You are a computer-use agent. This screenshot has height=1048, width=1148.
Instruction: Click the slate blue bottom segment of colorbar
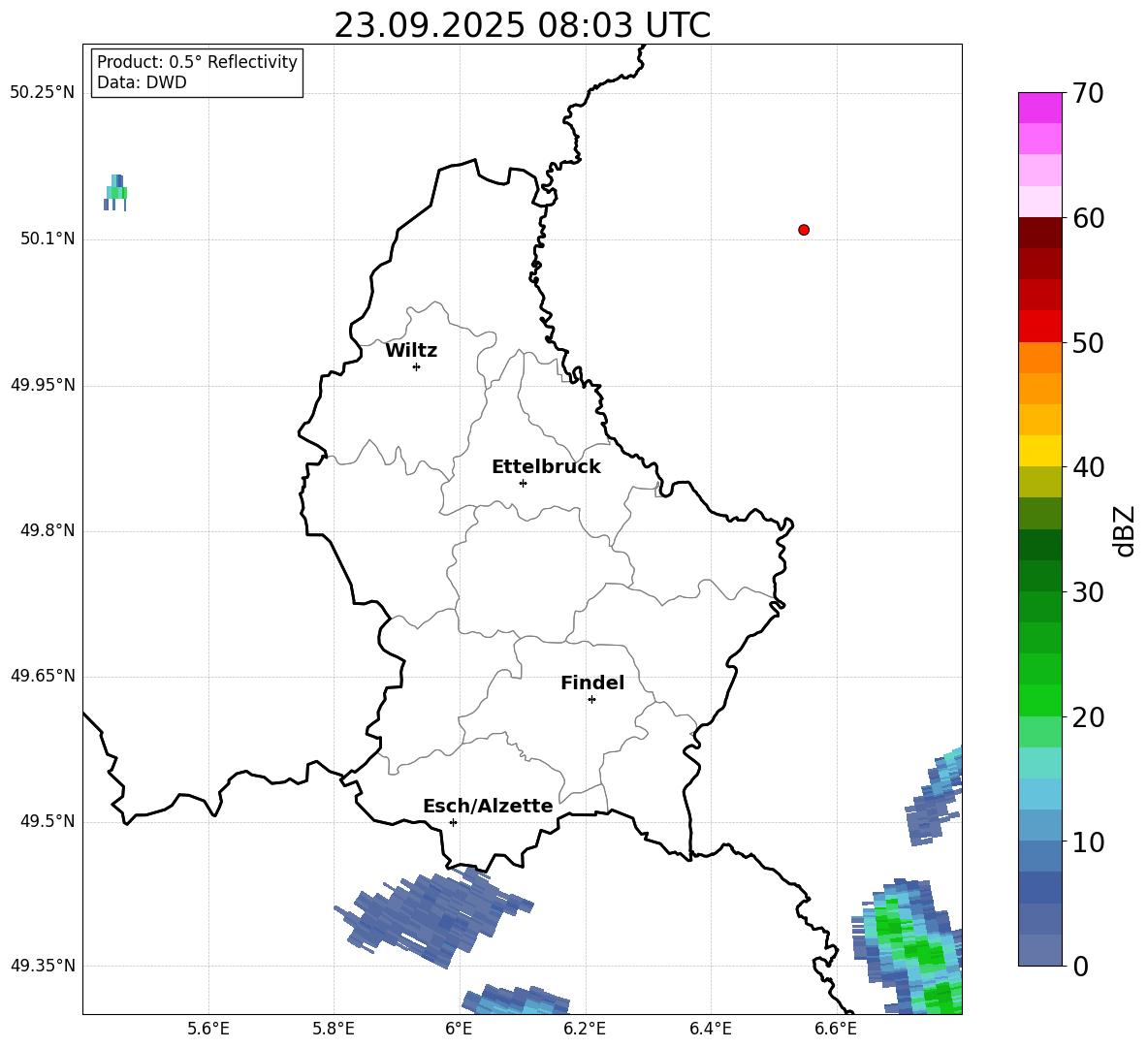(x=1039, y=950)
